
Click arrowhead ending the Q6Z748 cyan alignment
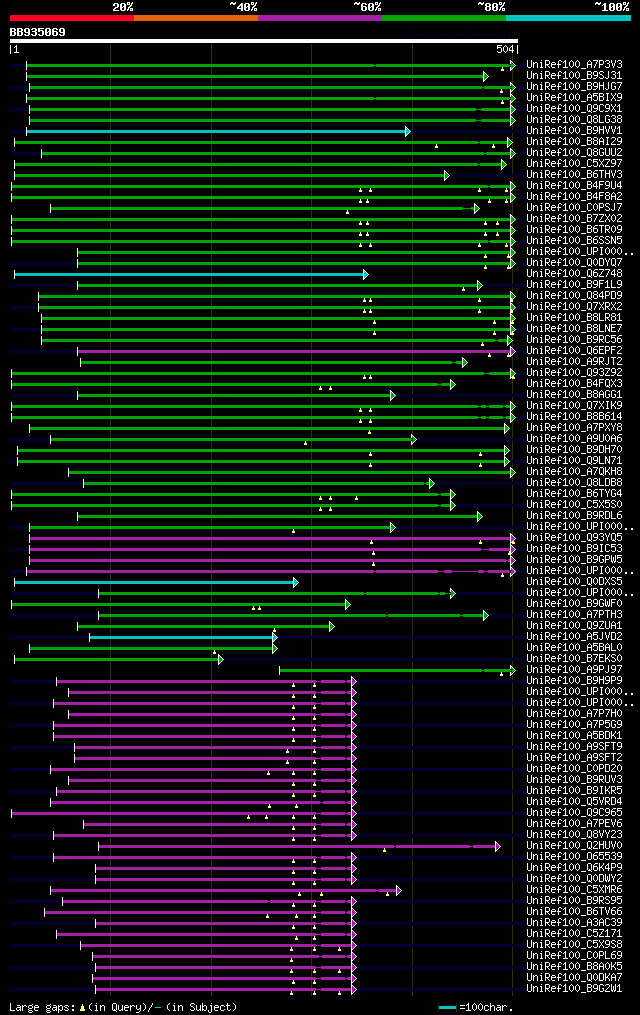[366, 274]
